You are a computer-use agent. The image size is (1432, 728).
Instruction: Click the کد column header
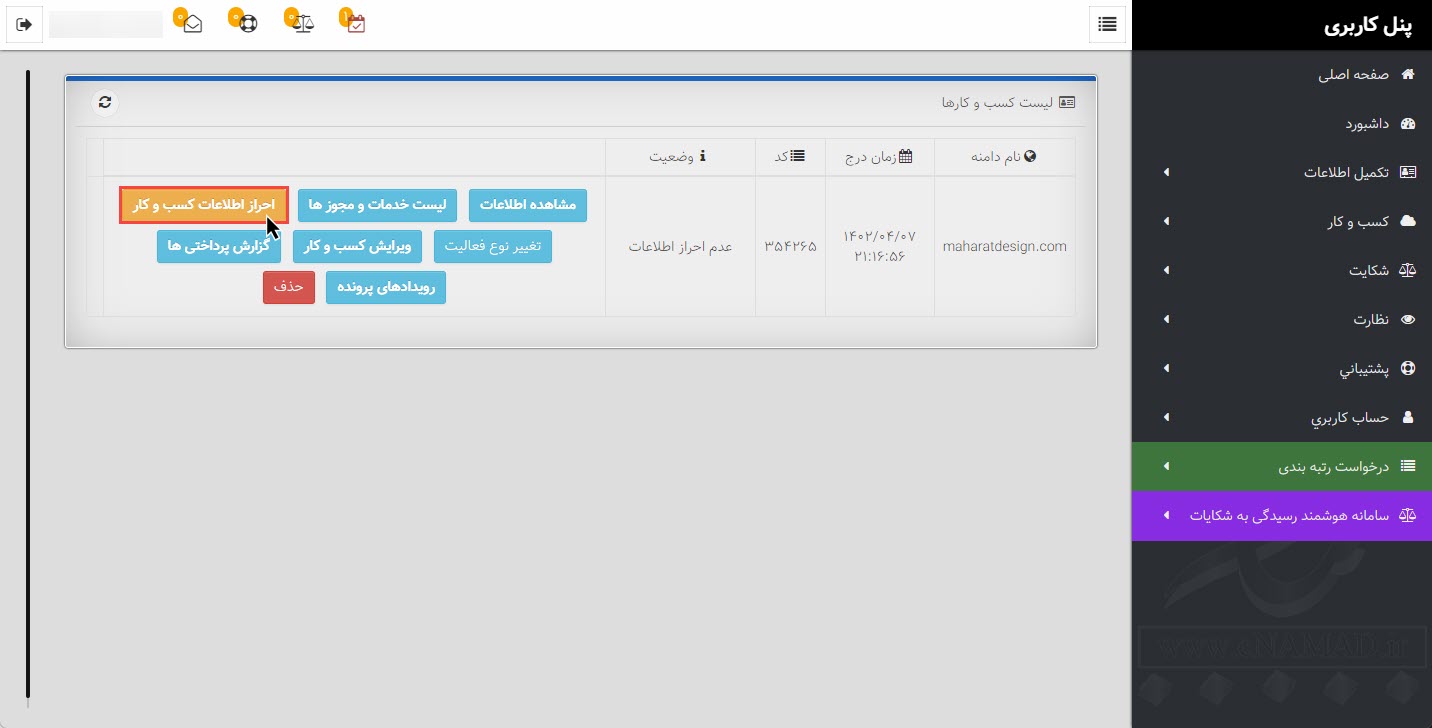790,157
